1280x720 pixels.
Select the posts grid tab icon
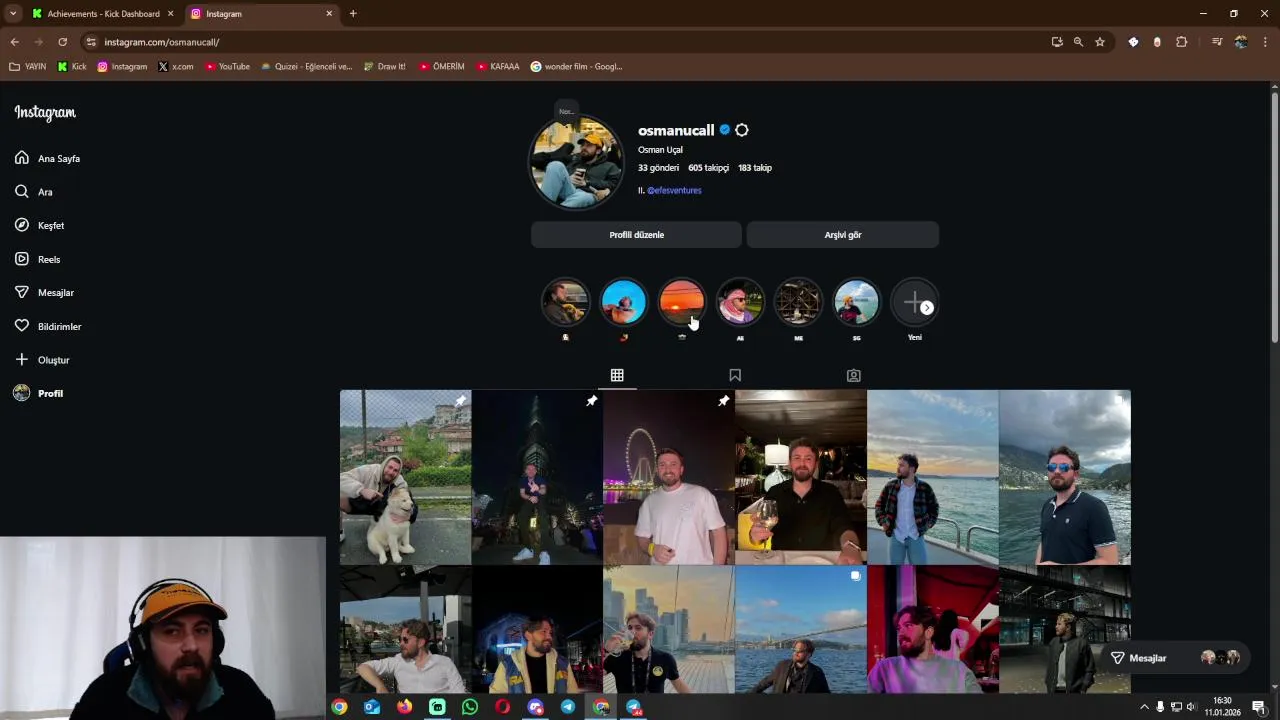tap(617, 375)
